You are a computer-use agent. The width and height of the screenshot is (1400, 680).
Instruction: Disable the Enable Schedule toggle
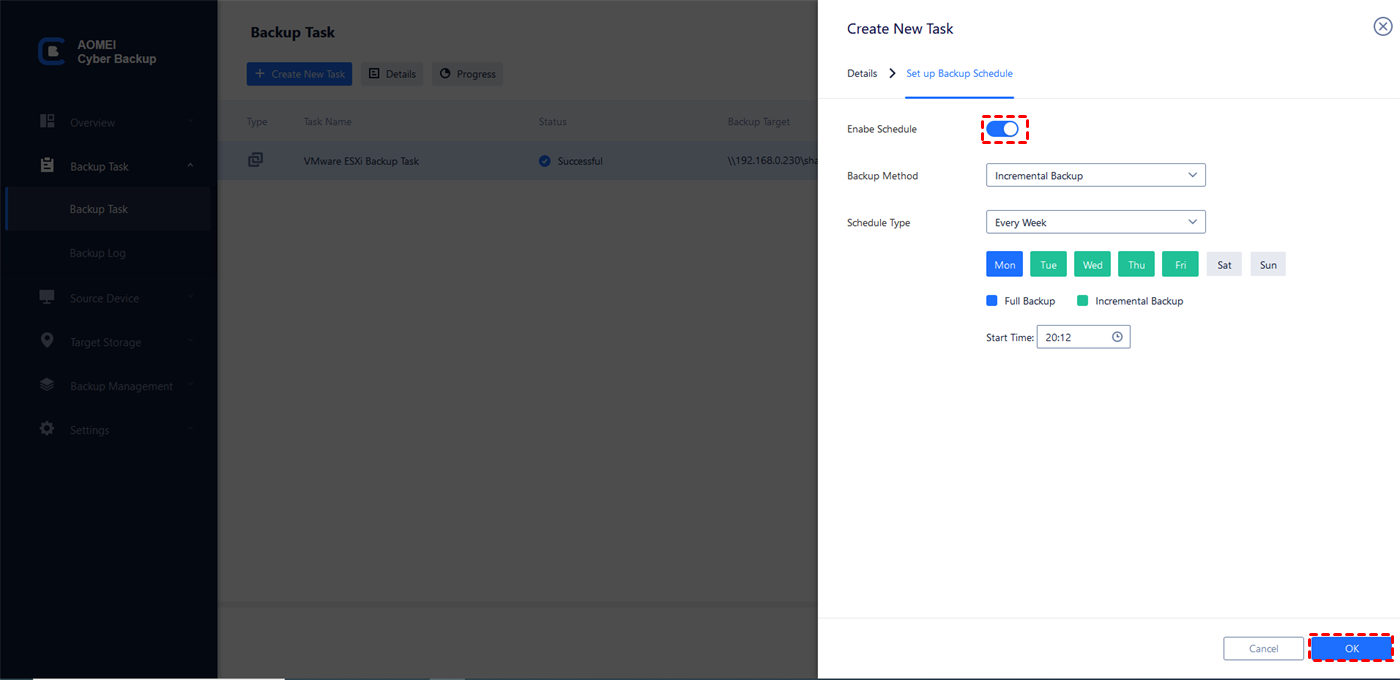tap(1002, 129)
